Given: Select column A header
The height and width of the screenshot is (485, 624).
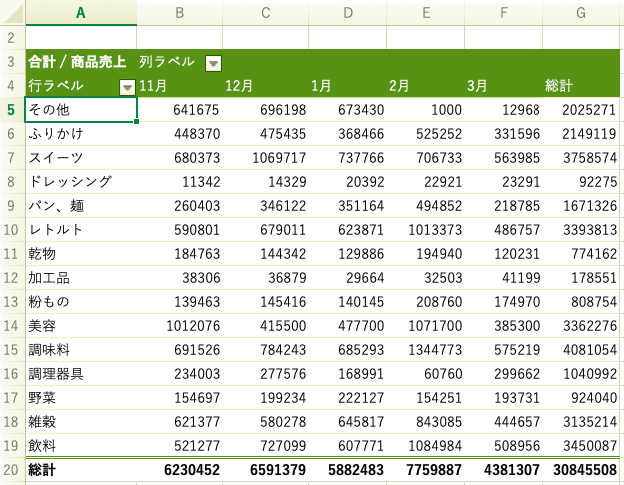Looking at the screenshot, I should coord(81,13).
